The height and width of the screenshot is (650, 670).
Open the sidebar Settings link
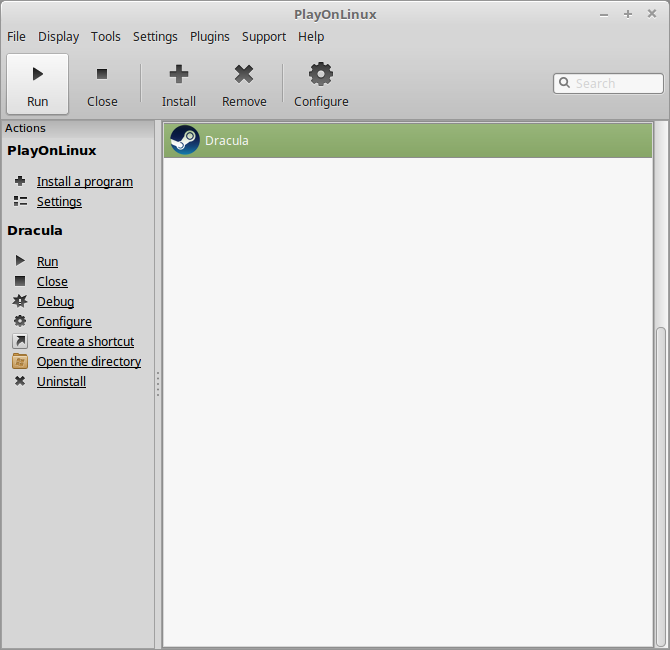[59, 202]
